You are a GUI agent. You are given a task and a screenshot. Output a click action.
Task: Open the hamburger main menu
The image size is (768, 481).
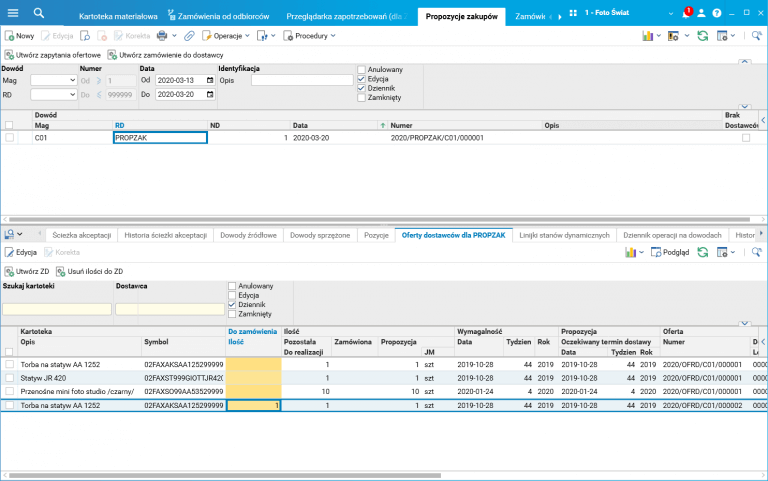13,13
